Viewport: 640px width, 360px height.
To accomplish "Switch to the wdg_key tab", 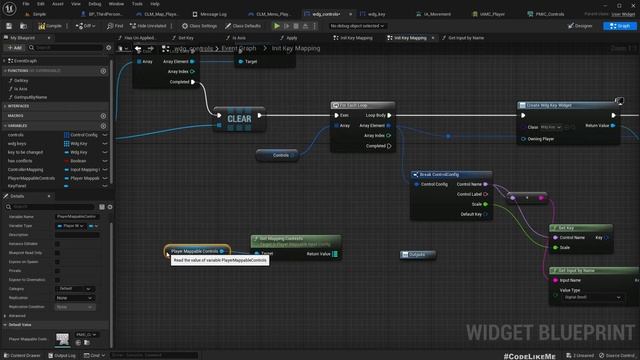I will (x=373, y=14).
